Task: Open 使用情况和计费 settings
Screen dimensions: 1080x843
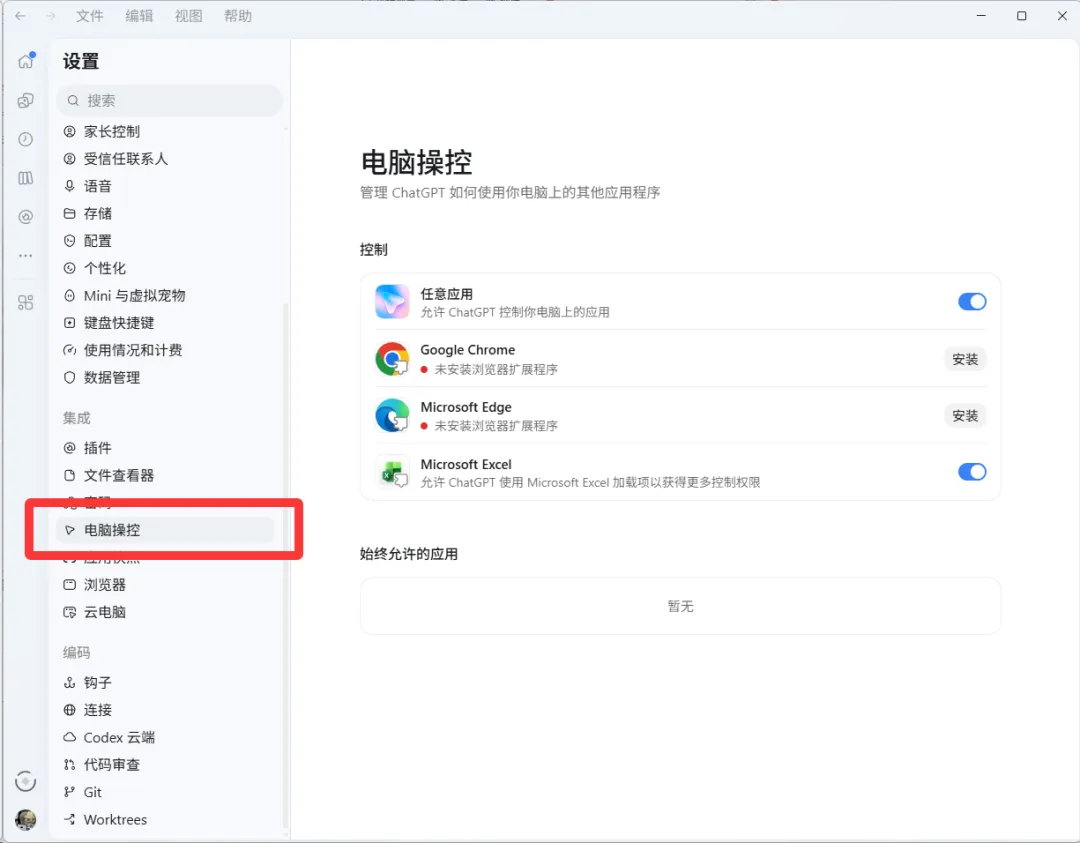Action: click(165, 350)
